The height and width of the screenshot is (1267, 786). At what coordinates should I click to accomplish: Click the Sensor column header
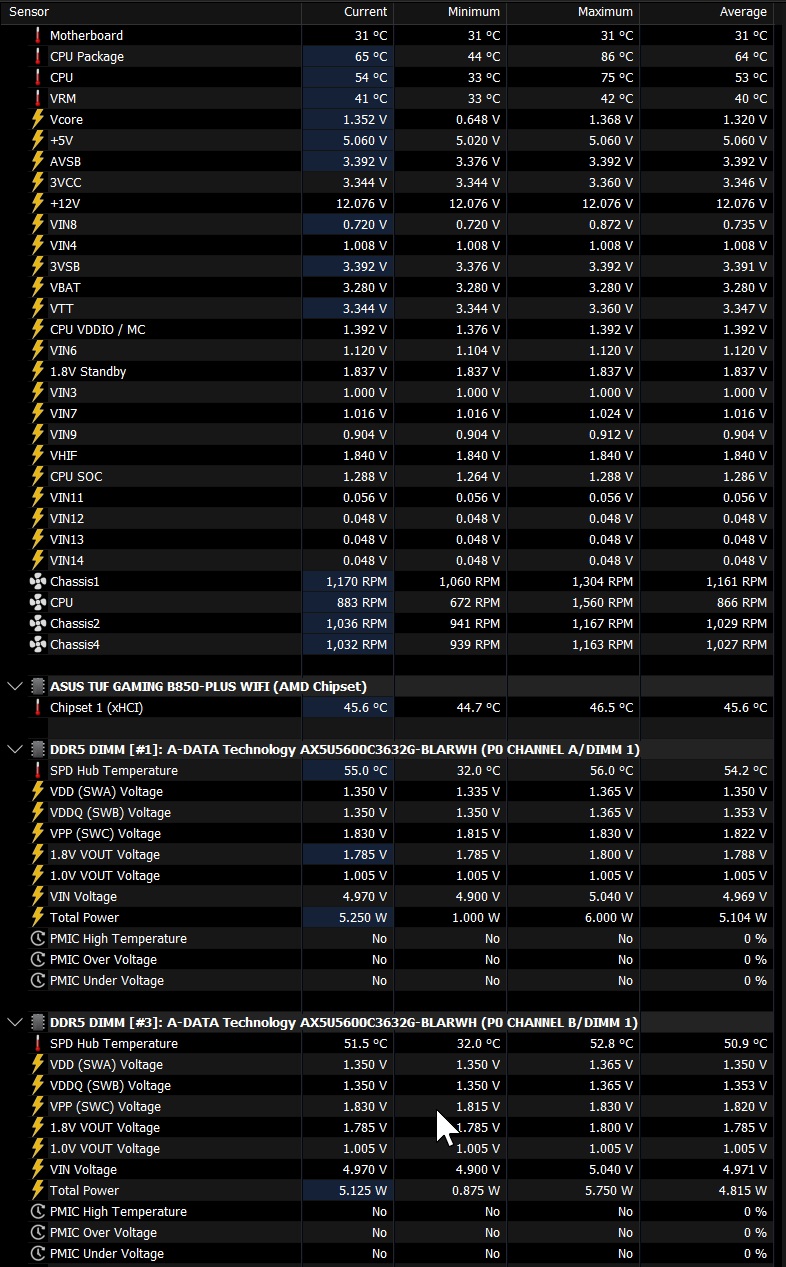(x=29, y=12)
